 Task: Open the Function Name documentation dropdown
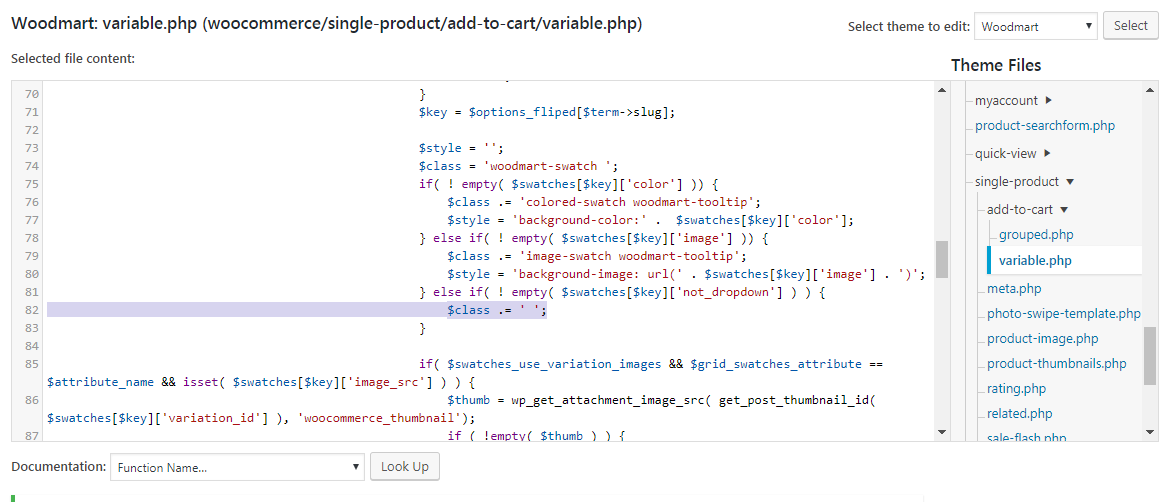pyautogui.click(x=238, y=467)
